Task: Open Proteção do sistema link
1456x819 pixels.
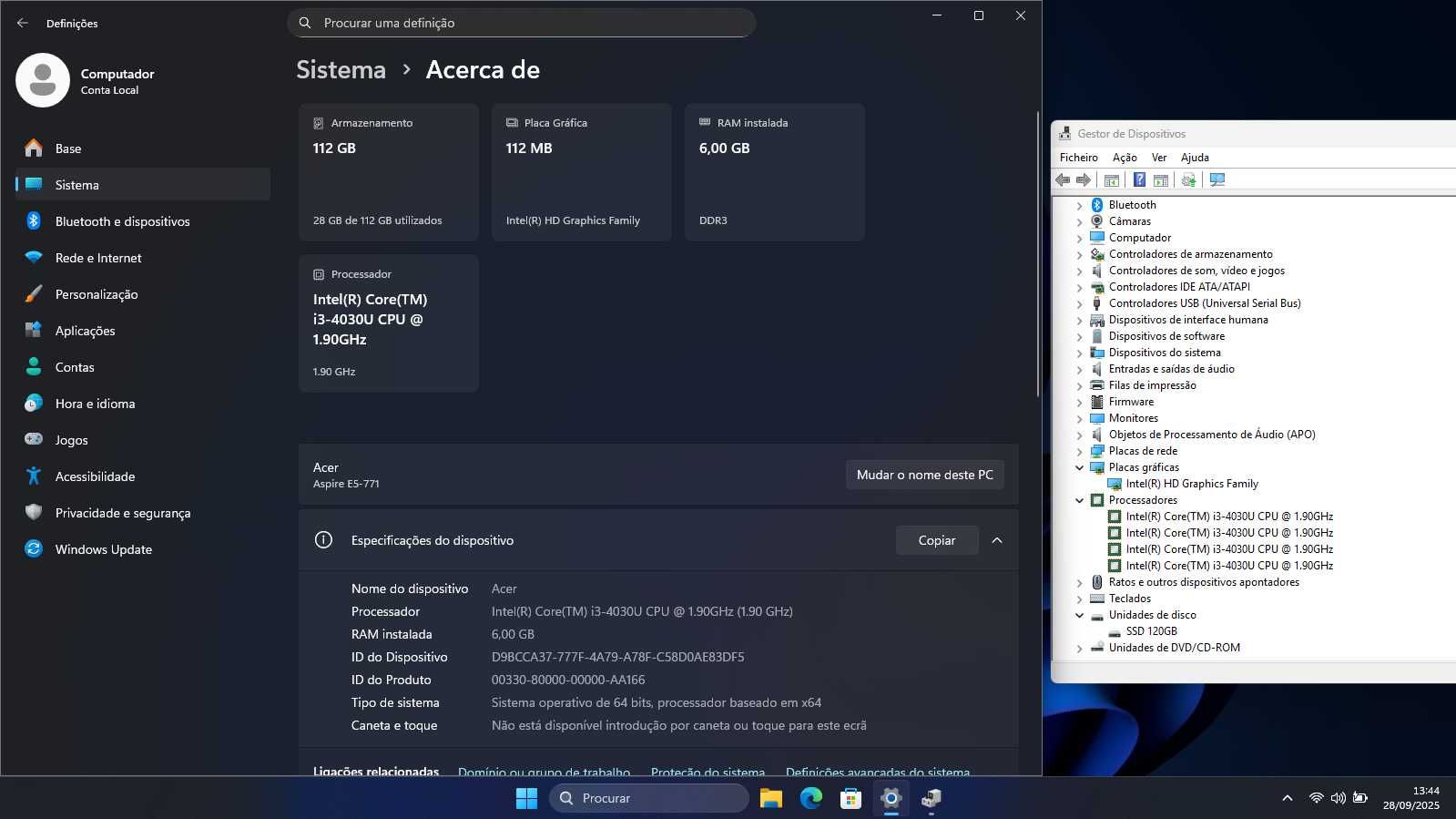Action: (x=708, y=772)
